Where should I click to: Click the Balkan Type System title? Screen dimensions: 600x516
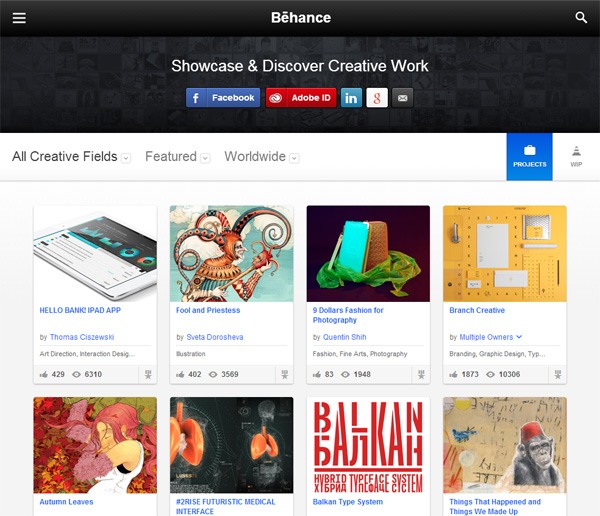pos(347,502)
